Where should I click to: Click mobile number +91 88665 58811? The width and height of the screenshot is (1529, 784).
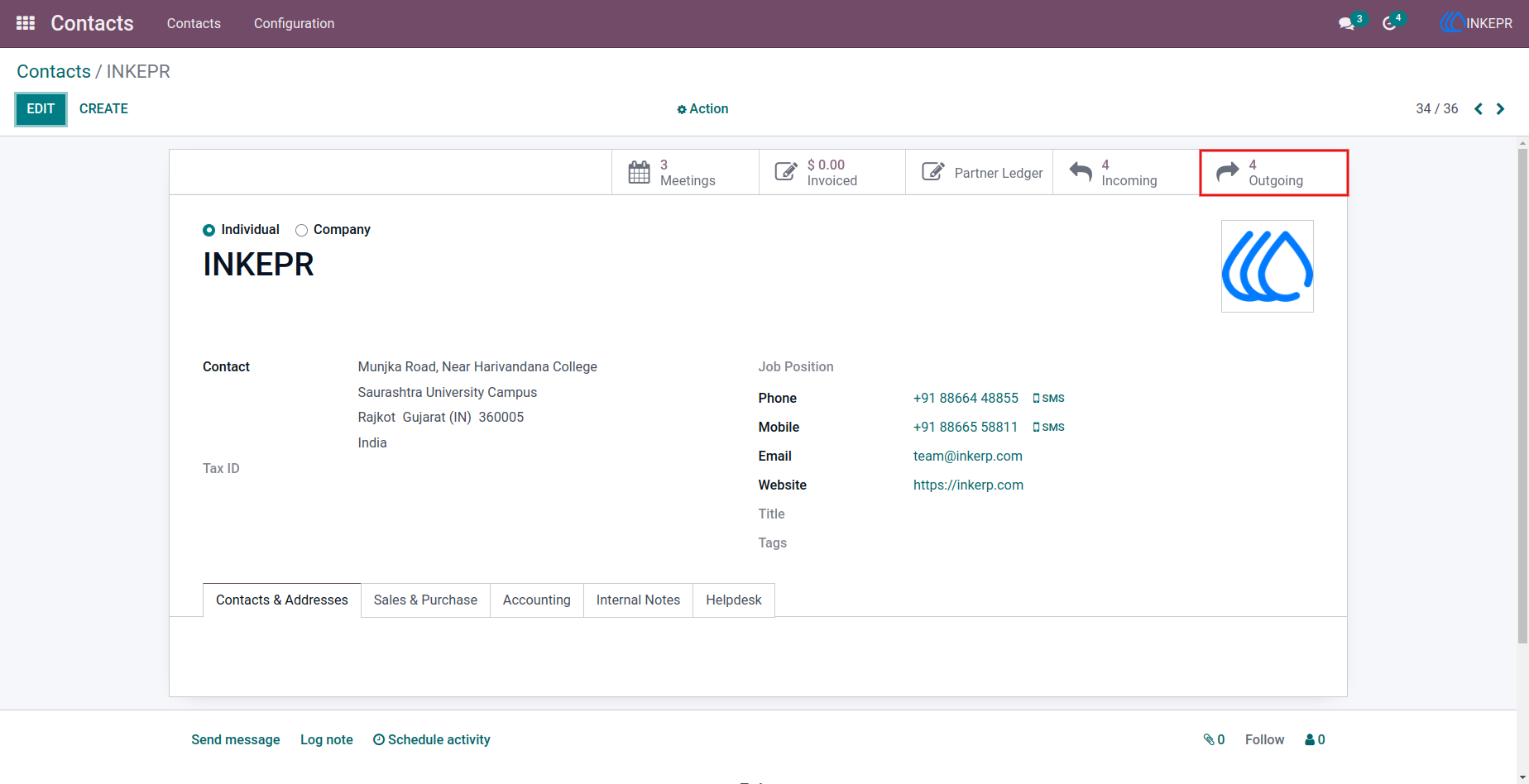tap(966, 428)
